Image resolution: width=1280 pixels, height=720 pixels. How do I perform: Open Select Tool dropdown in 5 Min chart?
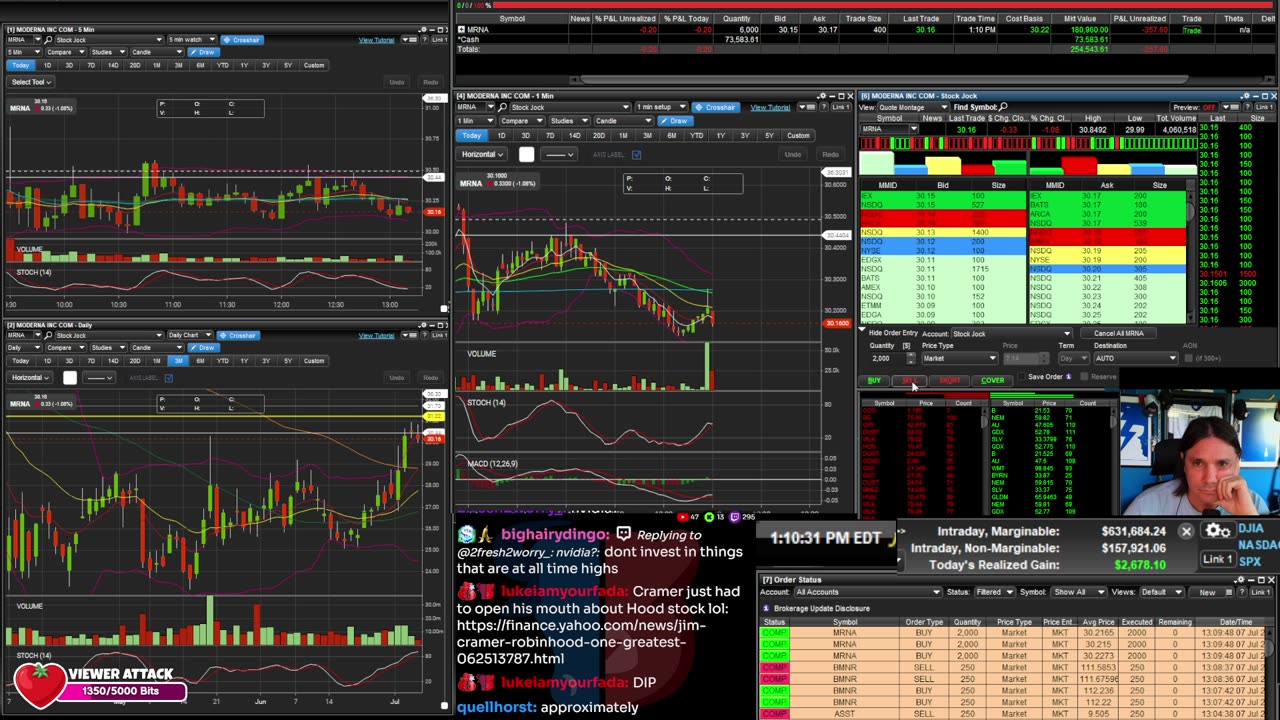(x=31, y=82)
